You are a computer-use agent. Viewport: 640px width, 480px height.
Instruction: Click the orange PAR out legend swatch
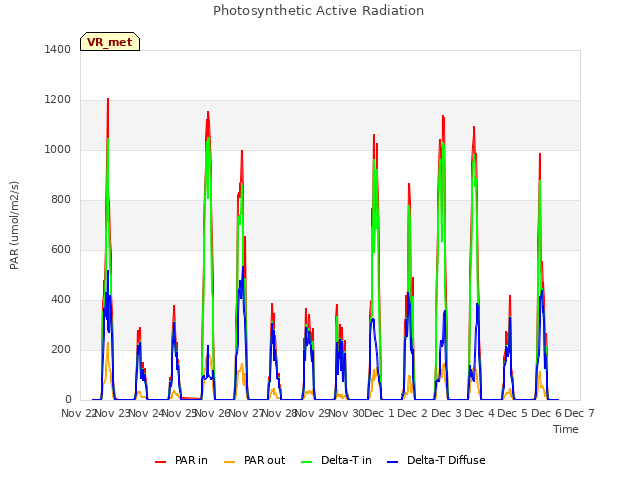tap(230, 462)
